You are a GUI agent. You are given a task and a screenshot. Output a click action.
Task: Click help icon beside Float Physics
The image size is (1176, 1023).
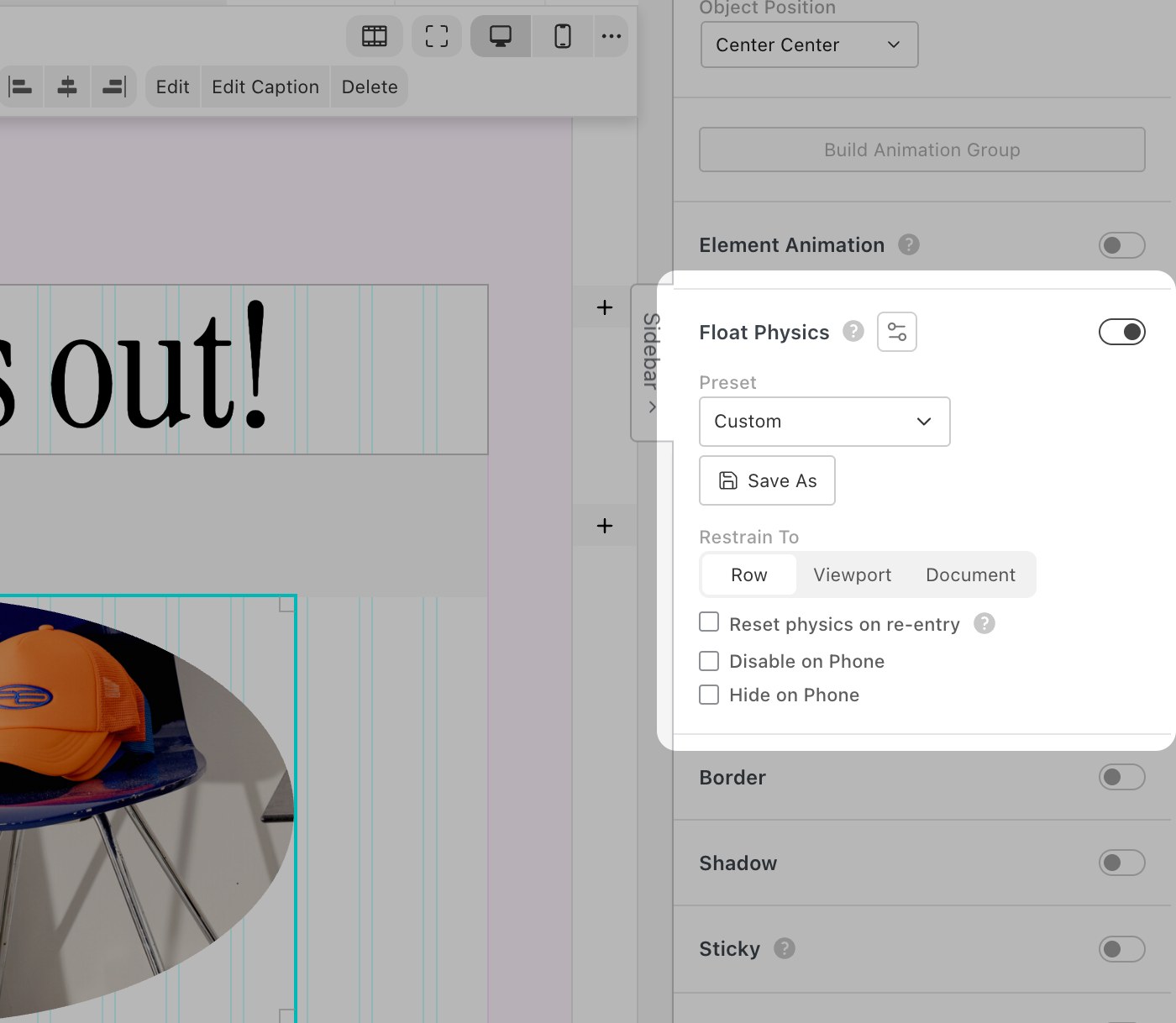tap(853, 331)
